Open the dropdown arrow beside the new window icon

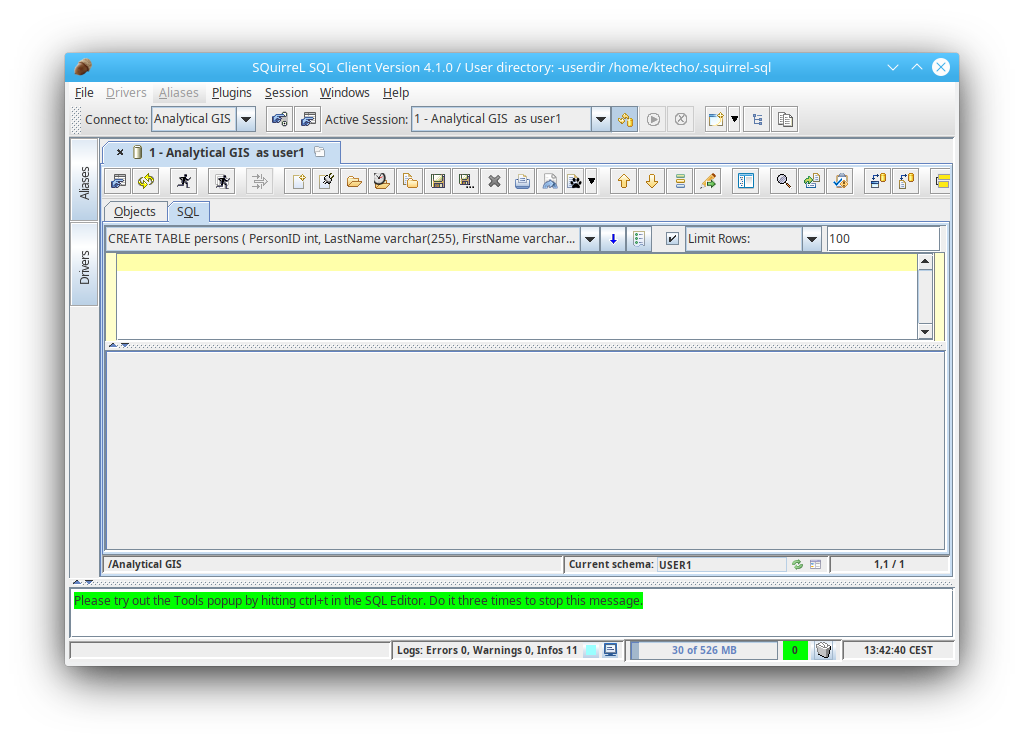pyautogui.click(x=734, y=119)
